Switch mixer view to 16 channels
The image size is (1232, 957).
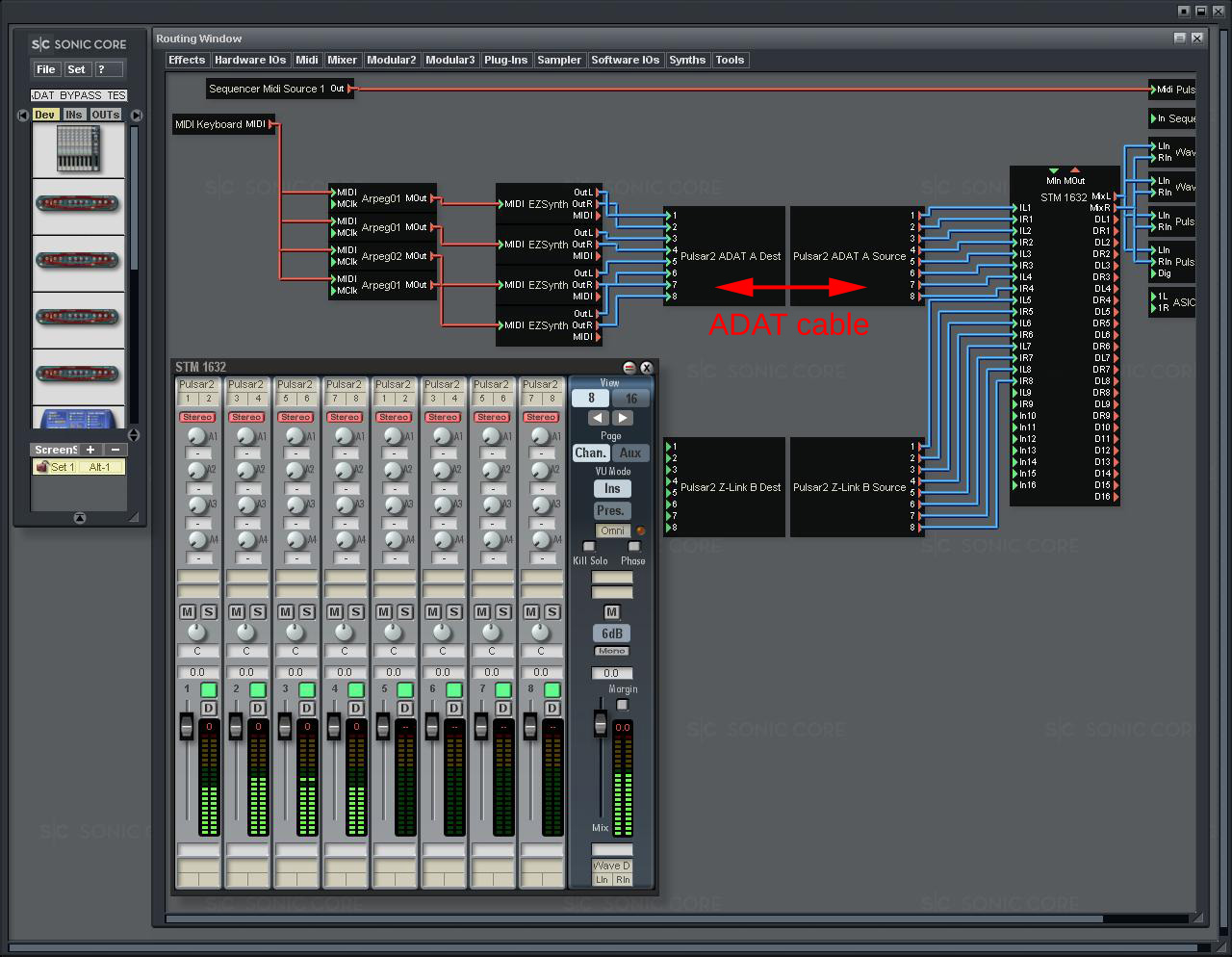click(631, 398)
